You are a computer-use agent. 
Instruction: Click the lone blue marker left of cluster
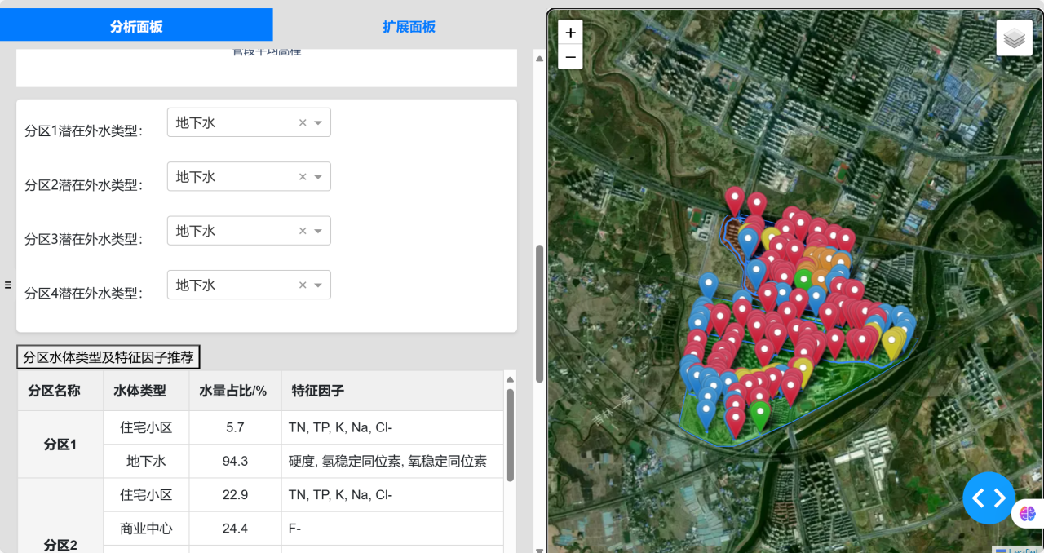709,286
